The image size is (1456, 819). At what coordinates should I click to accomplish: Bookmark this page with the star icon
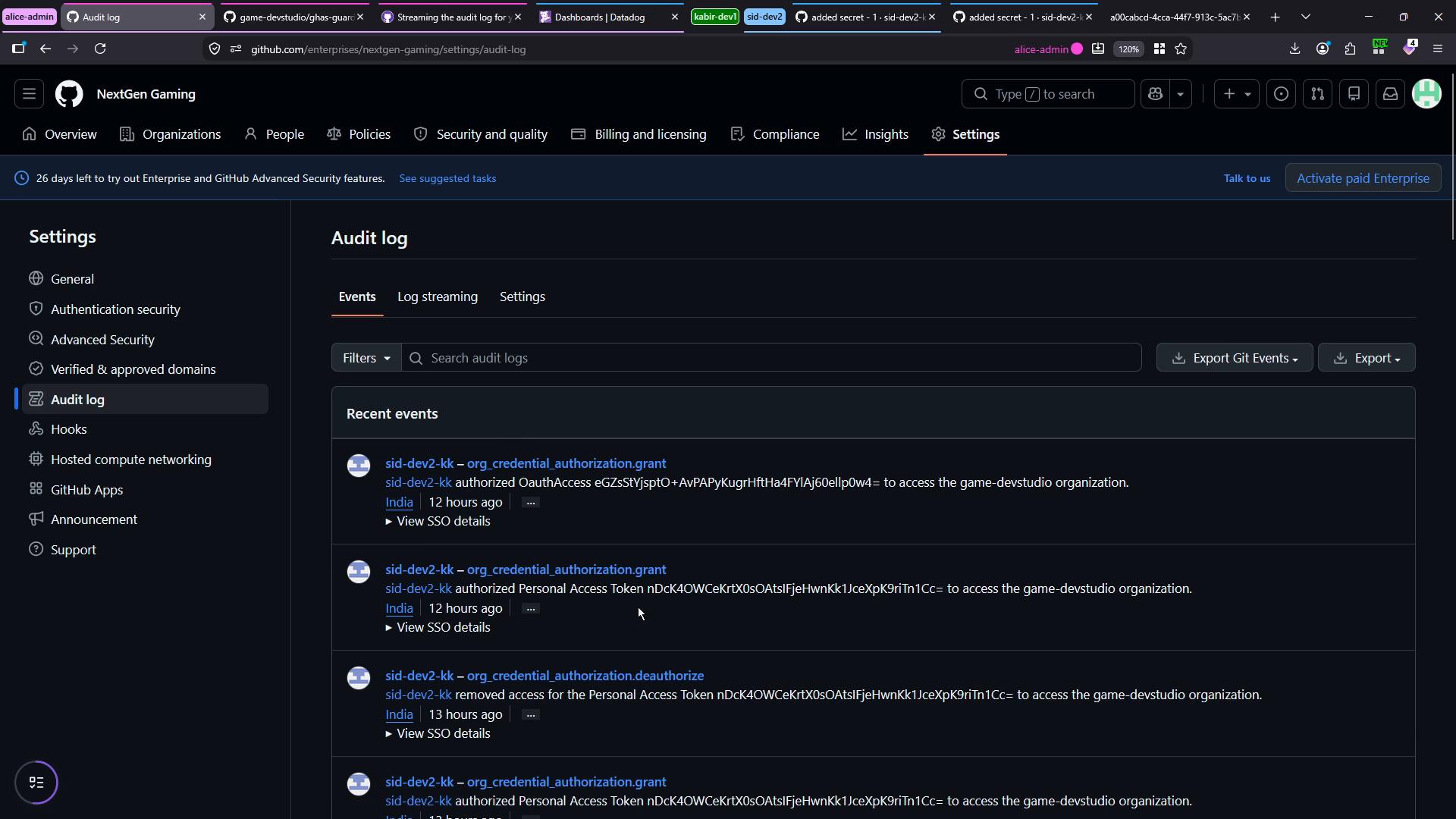(x=1181, y=49)
